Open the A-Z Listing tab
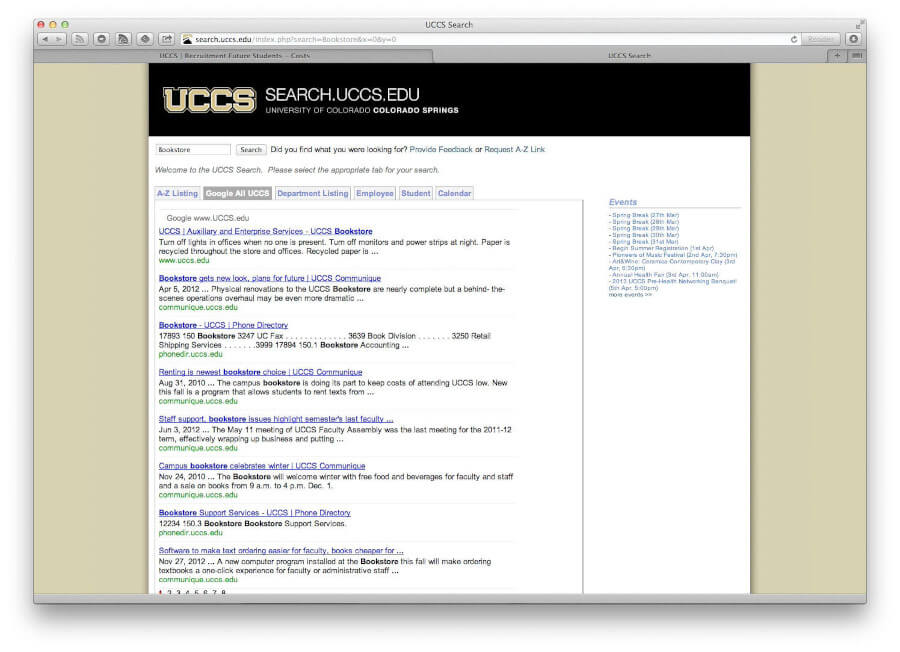This screenshot has width=900, height=652. [x=177, y=193]
